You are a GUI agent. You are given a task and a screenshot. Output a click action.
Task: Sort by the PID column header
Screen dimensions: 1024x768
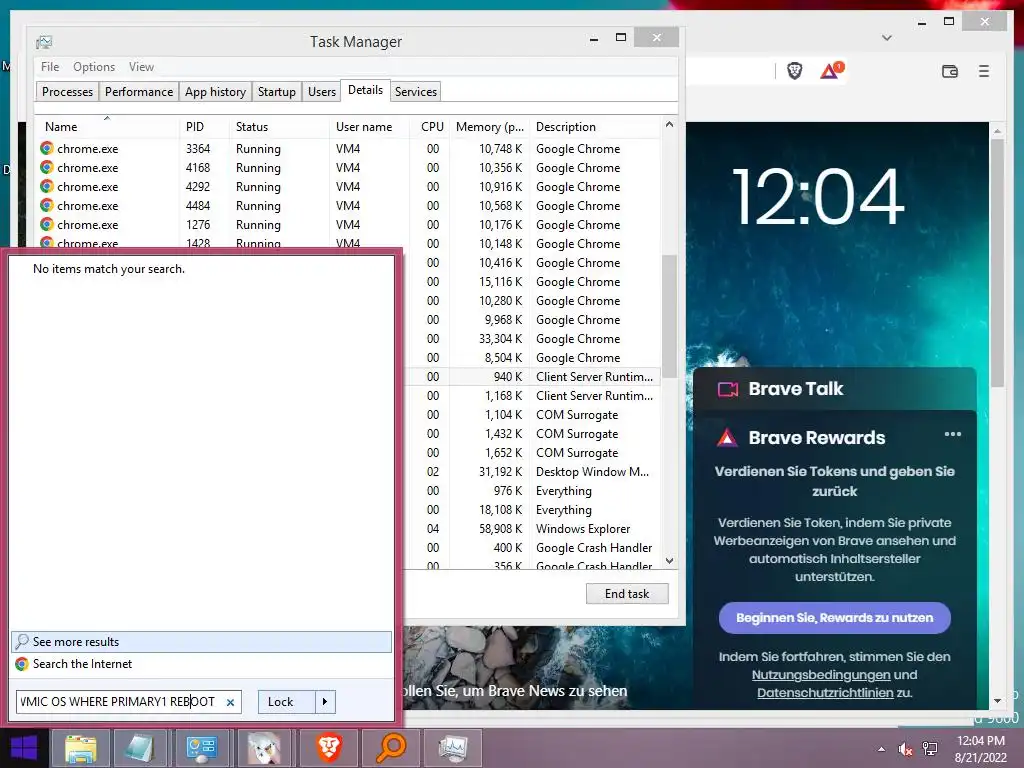pos(204,127)
